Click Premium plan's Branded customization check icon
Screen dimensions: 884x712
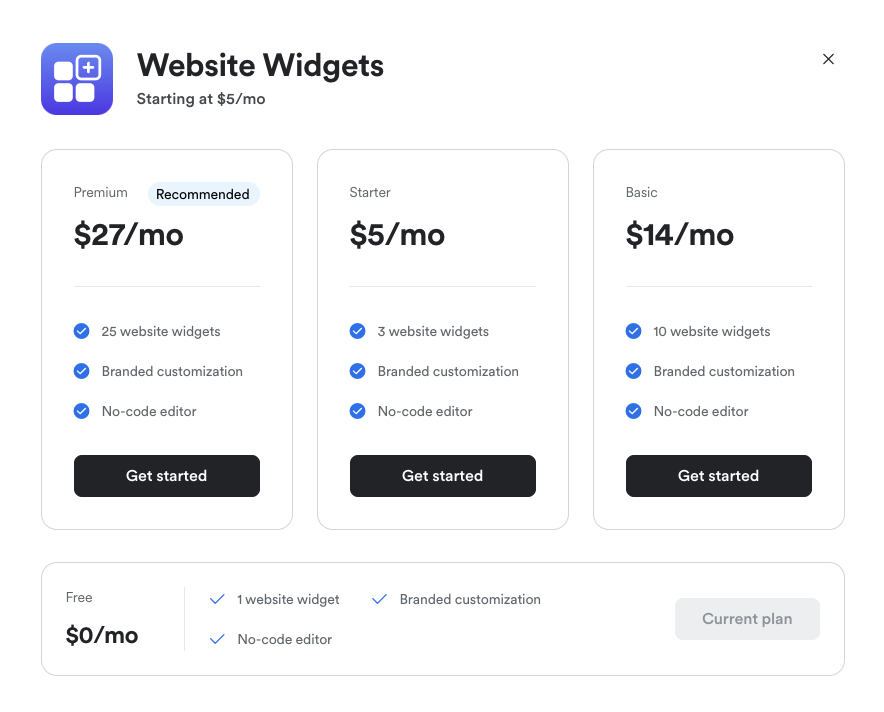point(82,371)
